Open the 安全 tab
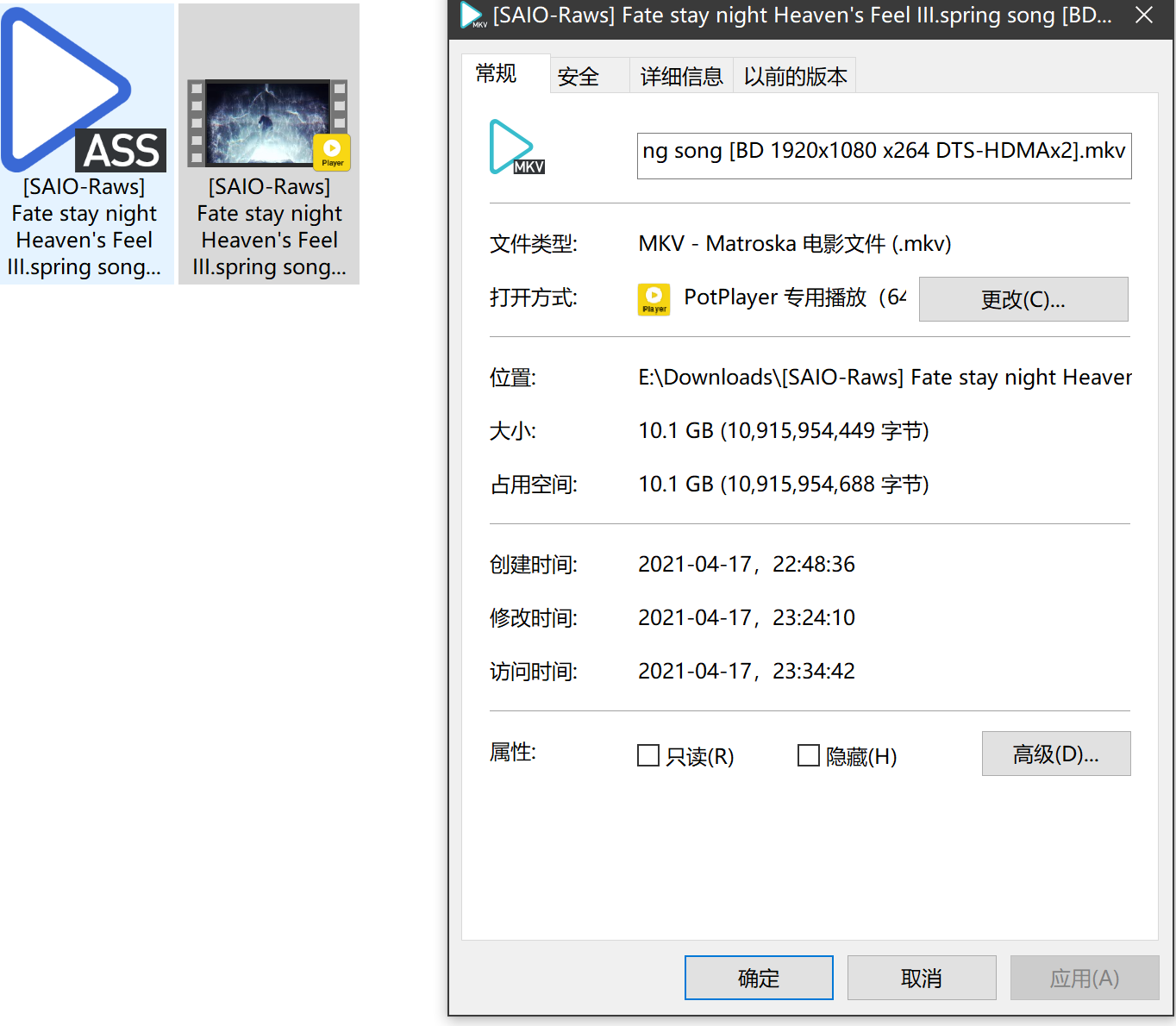 tap(590, 77)
